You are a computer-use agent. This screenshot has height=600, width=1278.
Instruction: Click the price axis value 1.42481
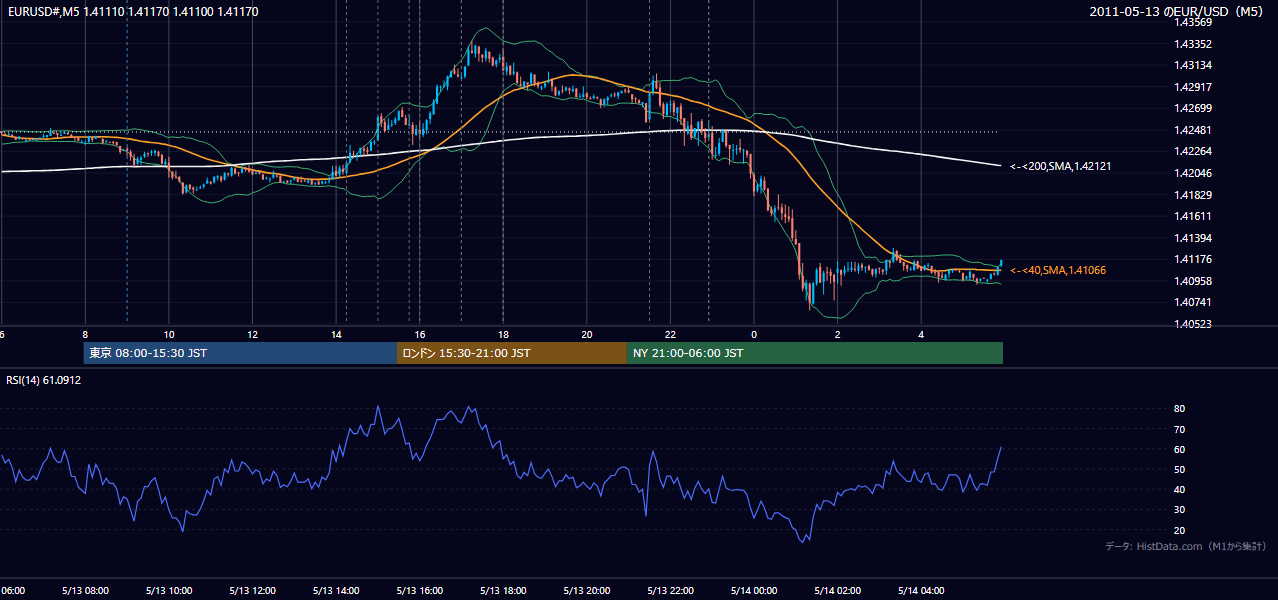pyautogui.click(x=1193, y=130)
